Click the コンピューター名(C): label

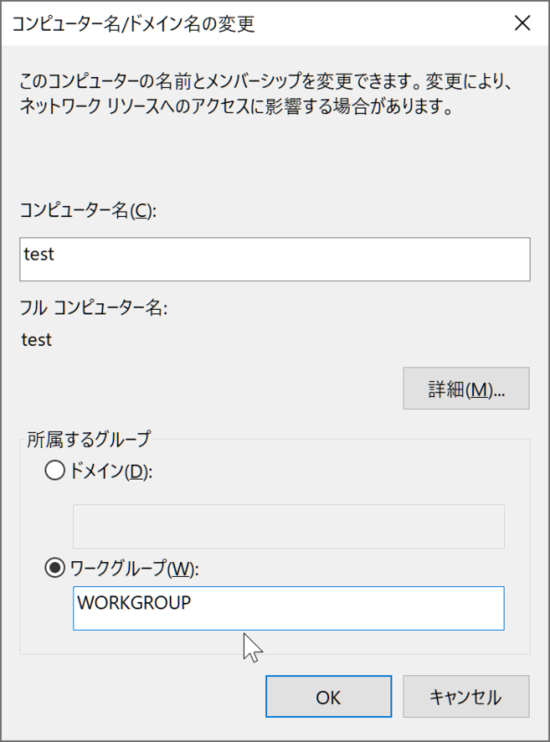coord(88,210)
